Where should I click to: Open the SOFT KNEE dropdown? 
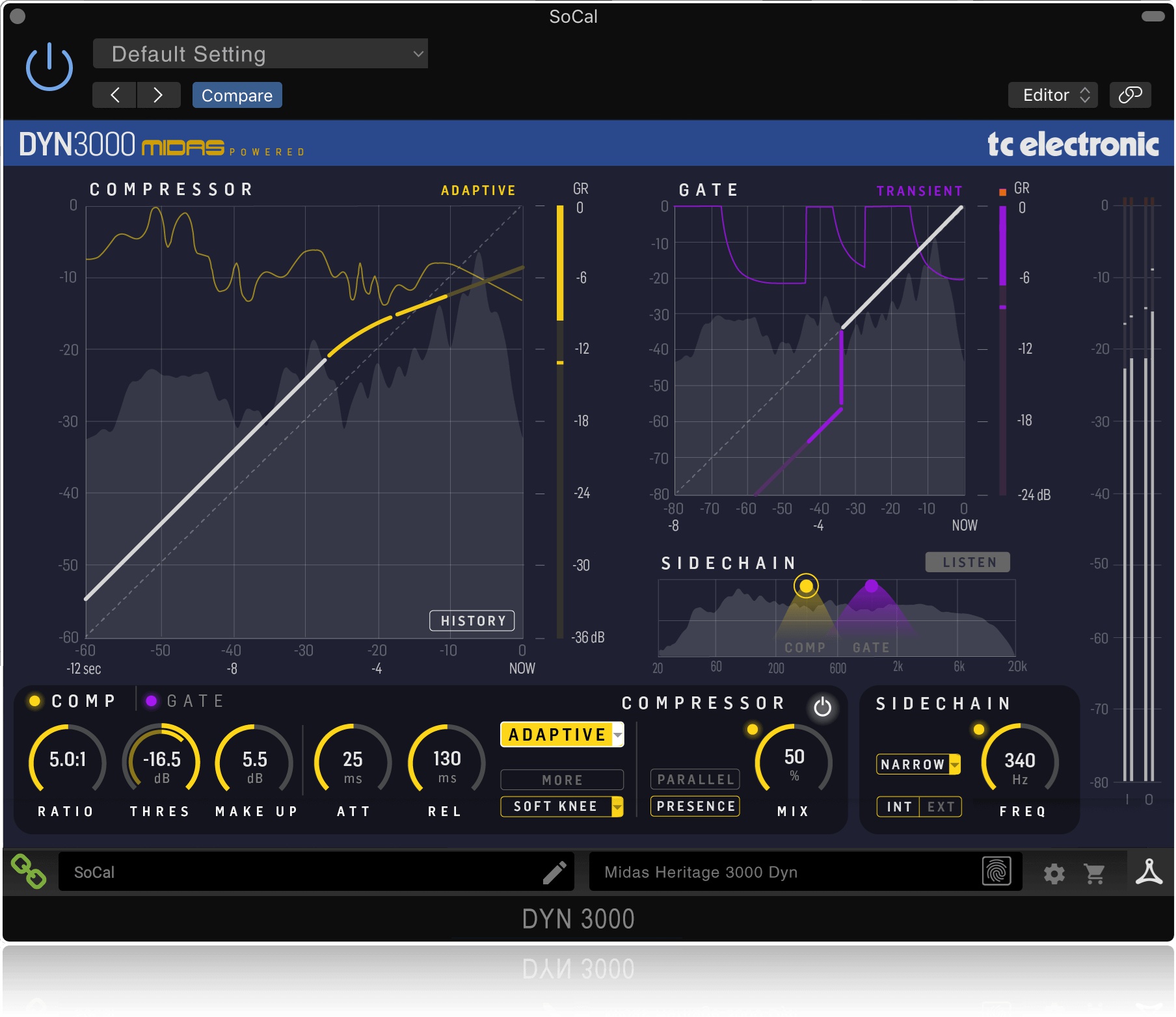click(561, 806)
